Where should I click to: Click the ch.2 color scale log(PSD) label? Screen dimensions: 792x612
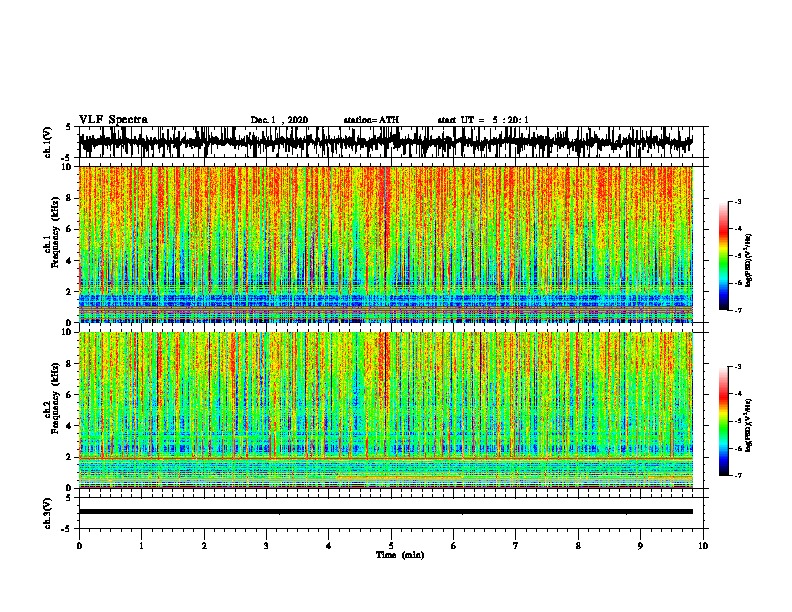[x=749, y=425]
